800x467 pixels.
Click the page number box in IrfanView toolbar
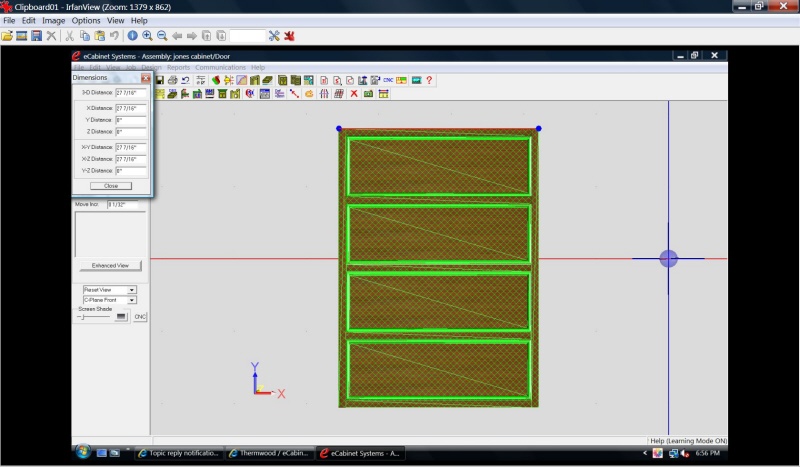(x=247, y=36)
